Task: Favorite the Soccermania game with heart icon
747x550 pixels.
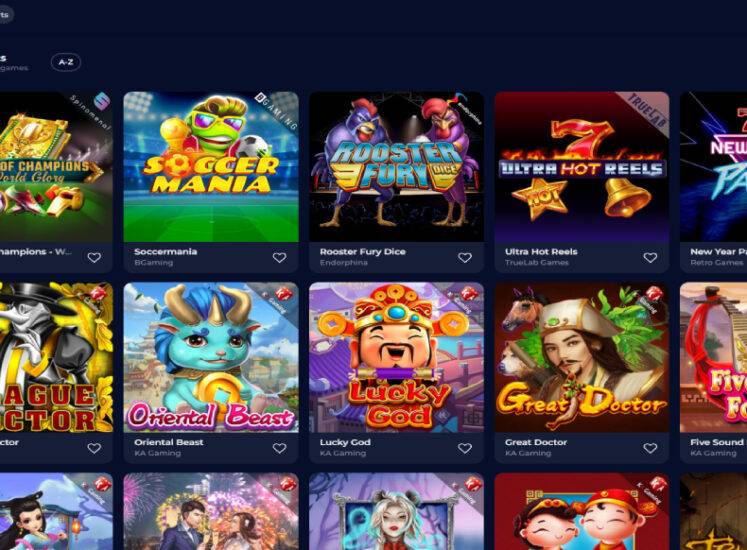Action: pos(279,257)
